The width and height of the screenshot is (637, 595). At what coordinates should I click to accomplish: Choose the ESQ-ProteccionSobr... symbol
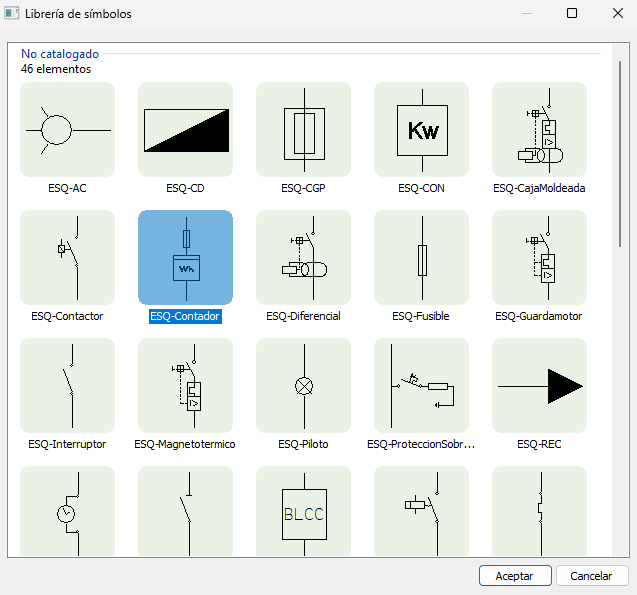[x=422, y=385]
